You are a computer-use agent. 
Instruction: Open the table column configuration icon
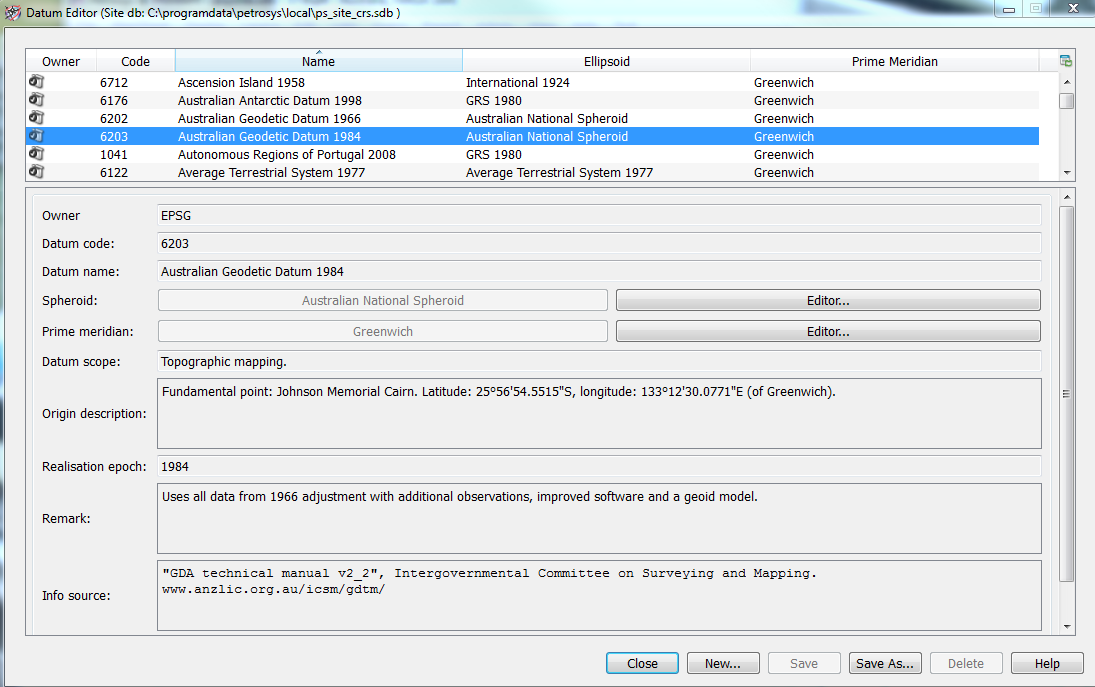click(x=1066, y=61)
